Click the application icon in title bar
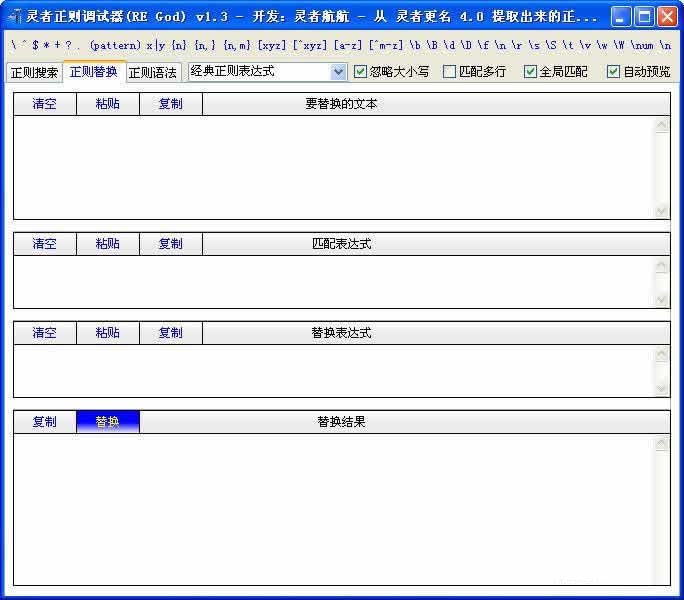Viewport: 684px width, 600px height. (x=14, y=17)
